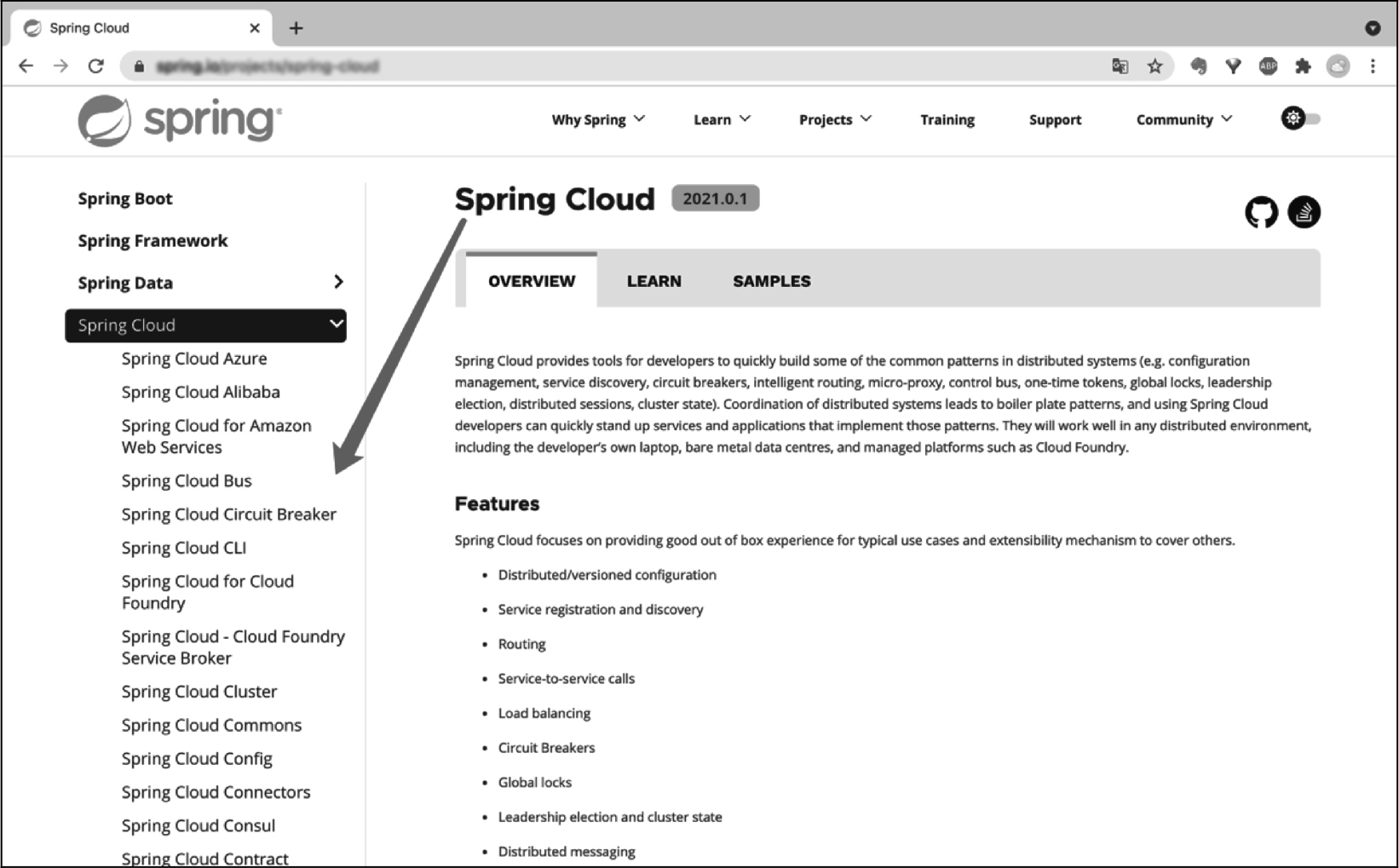This screenshot has width=1399, height=868.
Task: Open the Support page
Action: click(x=1055, y=119)
